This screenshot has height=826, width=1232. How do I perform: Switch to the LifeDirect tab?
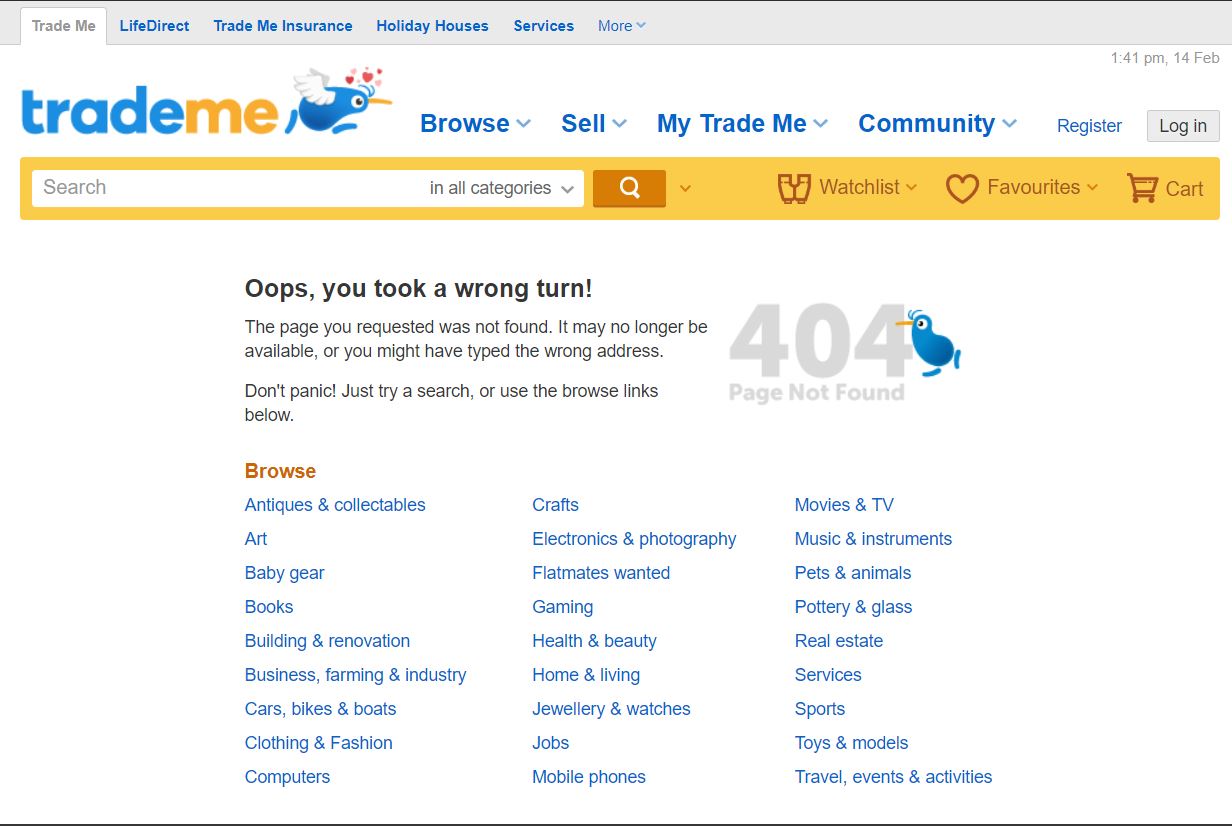(154, 26)
